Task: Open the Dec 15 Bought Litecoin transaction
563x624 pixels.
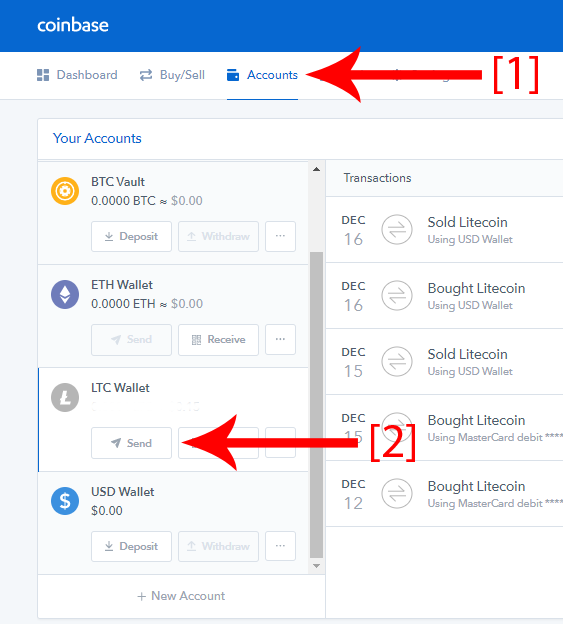Action: click(x=444, y=428)
